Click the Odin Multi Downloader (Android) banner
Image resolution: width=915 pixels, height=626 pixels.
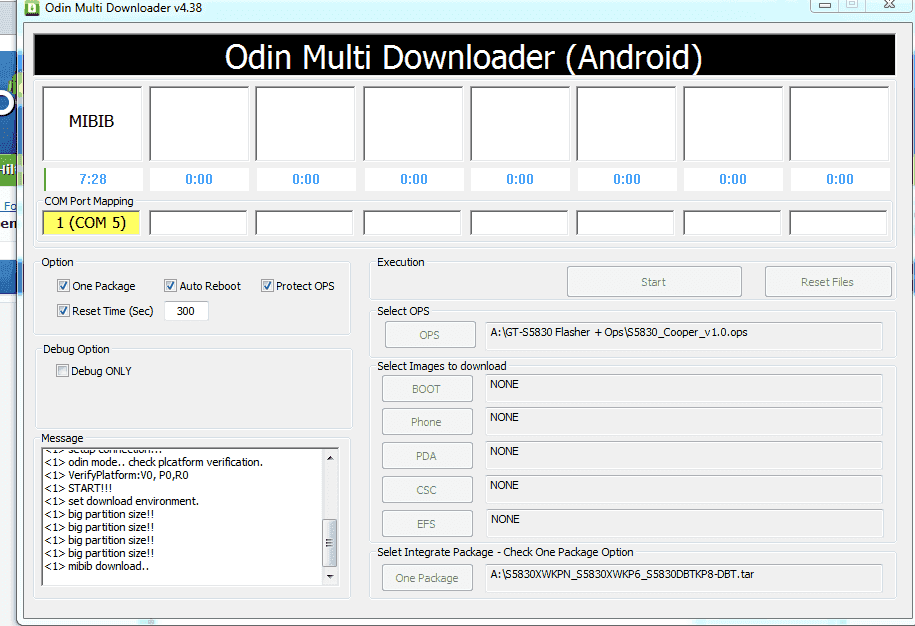(x=465, y=55)
